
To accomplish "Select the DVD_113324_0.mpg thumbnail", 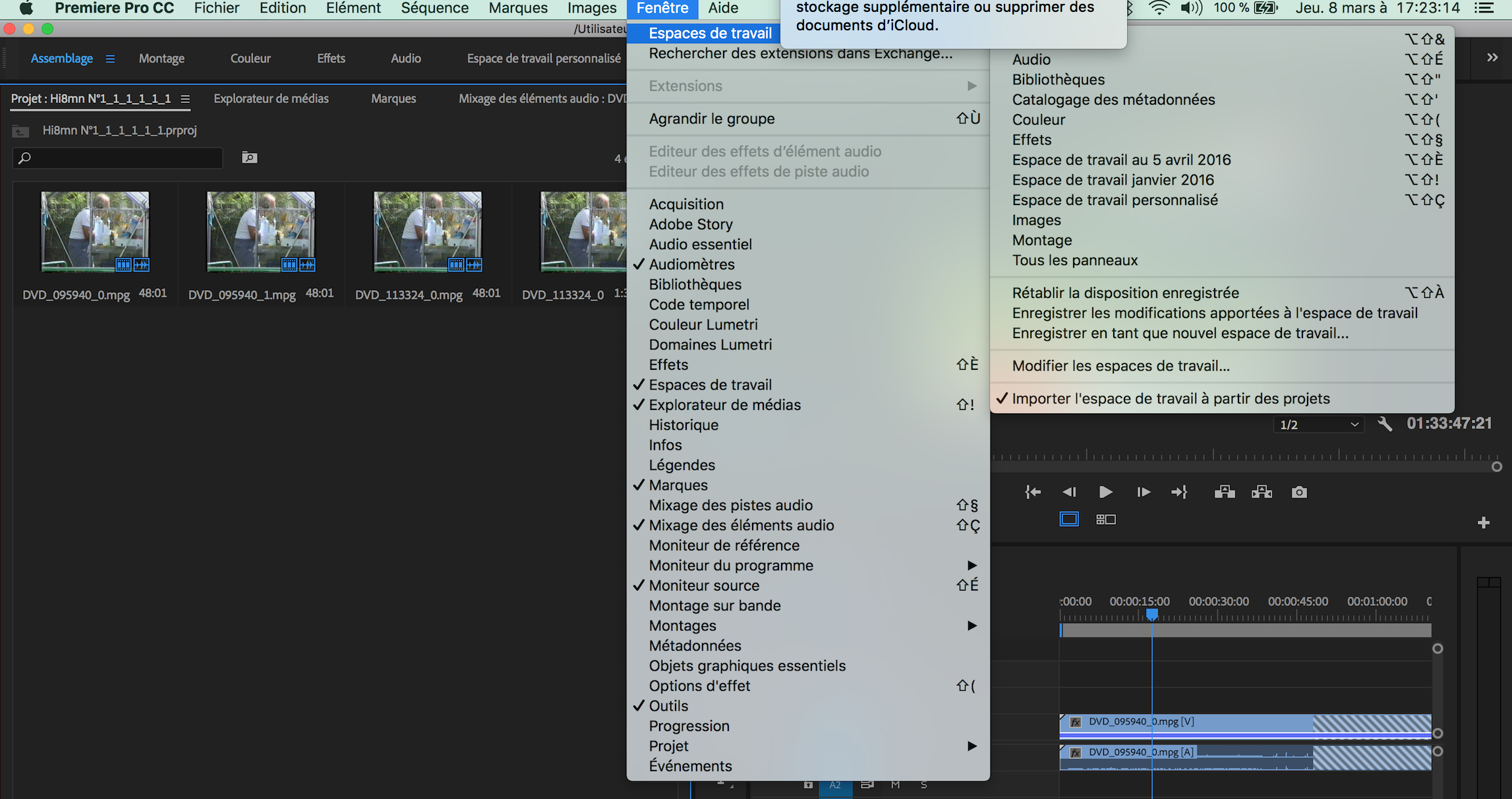I will (x=428, y=231).
